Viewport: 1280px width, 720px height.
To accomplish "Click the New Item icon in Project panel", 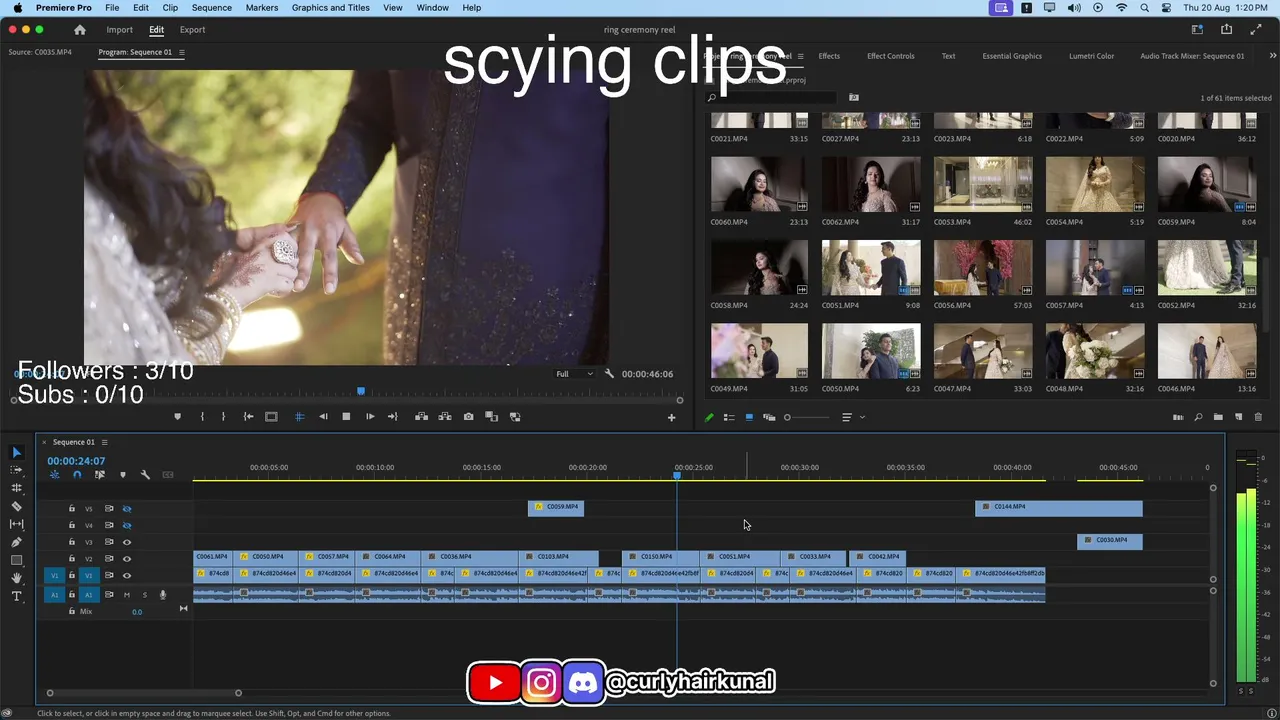I will [x=1238, y=417].
